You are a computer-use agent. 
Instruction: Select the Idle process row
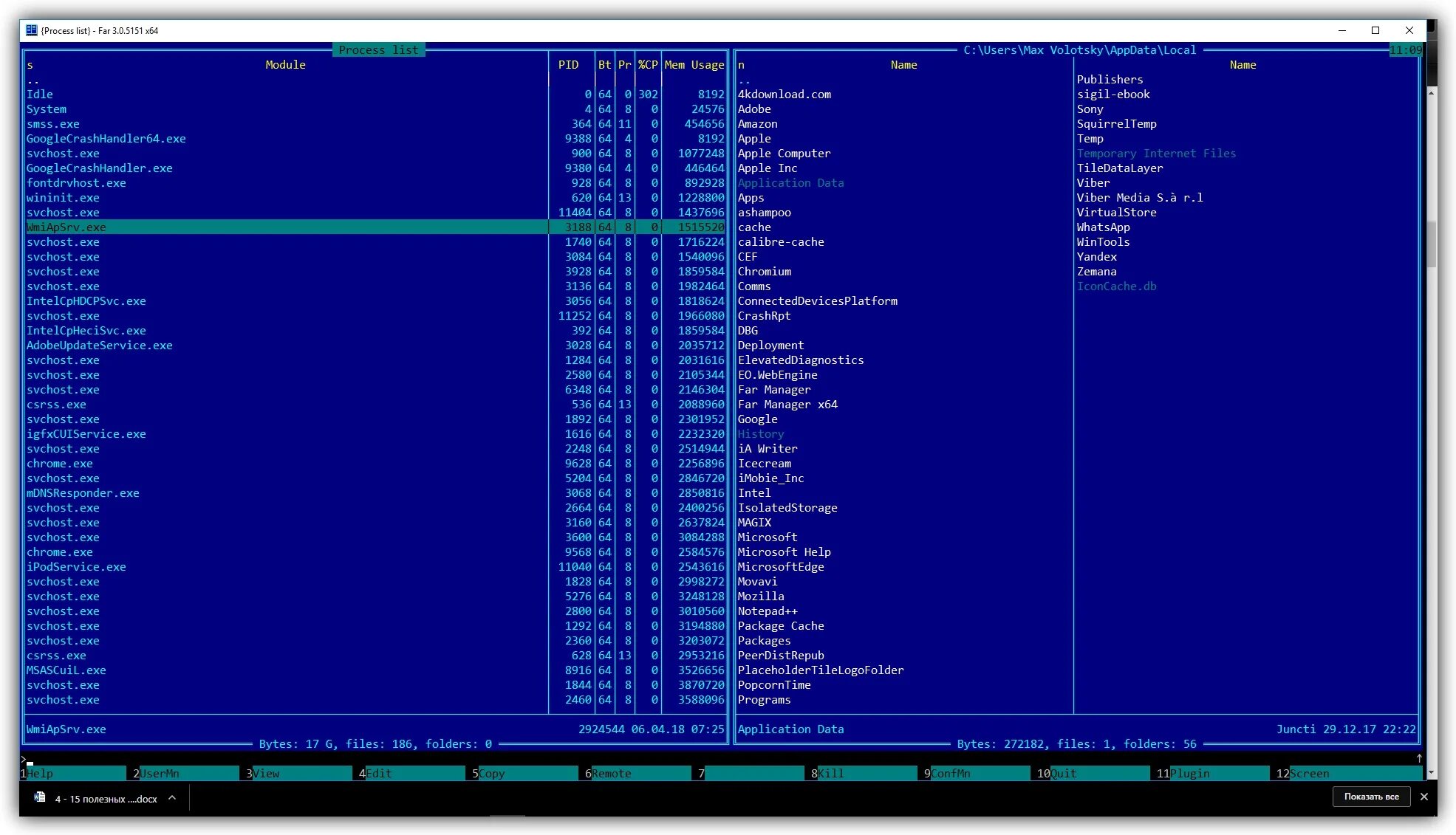tap(375, 95)
